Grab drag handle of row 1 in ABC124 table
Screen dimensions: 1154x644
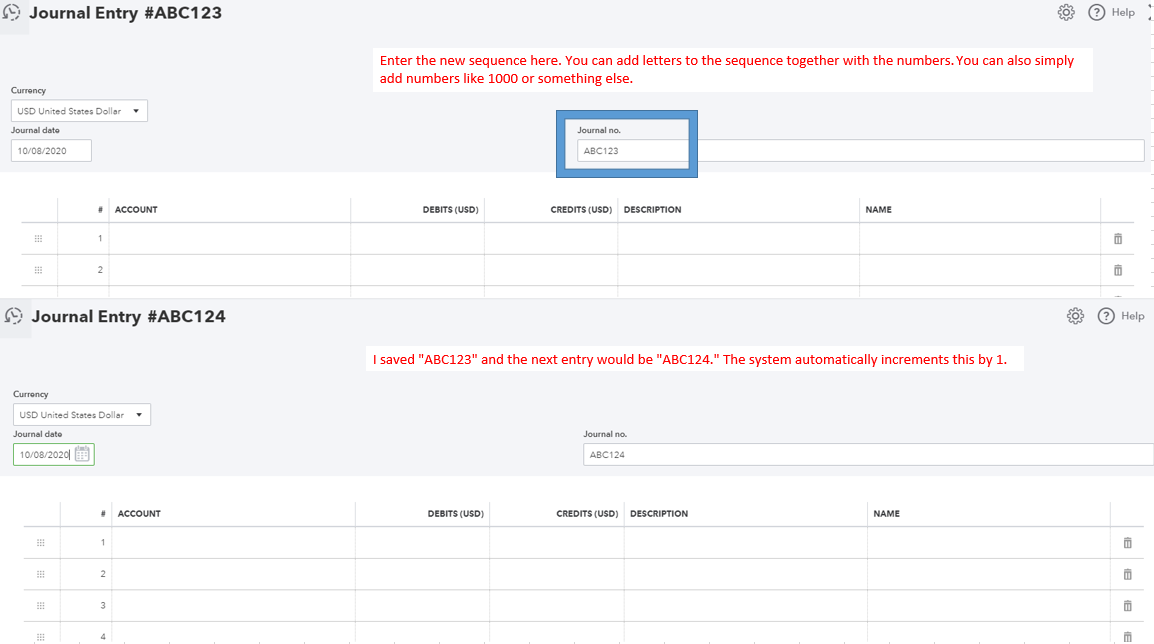40,542
